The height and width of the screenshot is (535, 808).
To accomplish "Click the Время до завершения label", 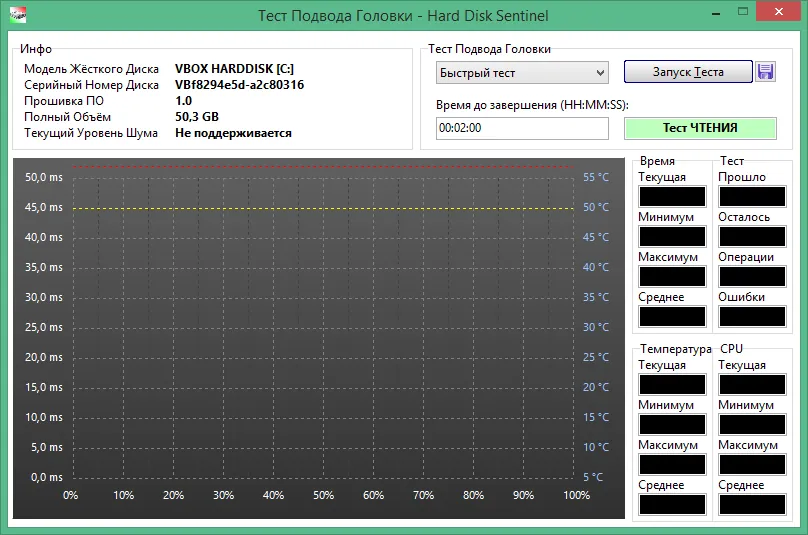I will tap(532, 105).
